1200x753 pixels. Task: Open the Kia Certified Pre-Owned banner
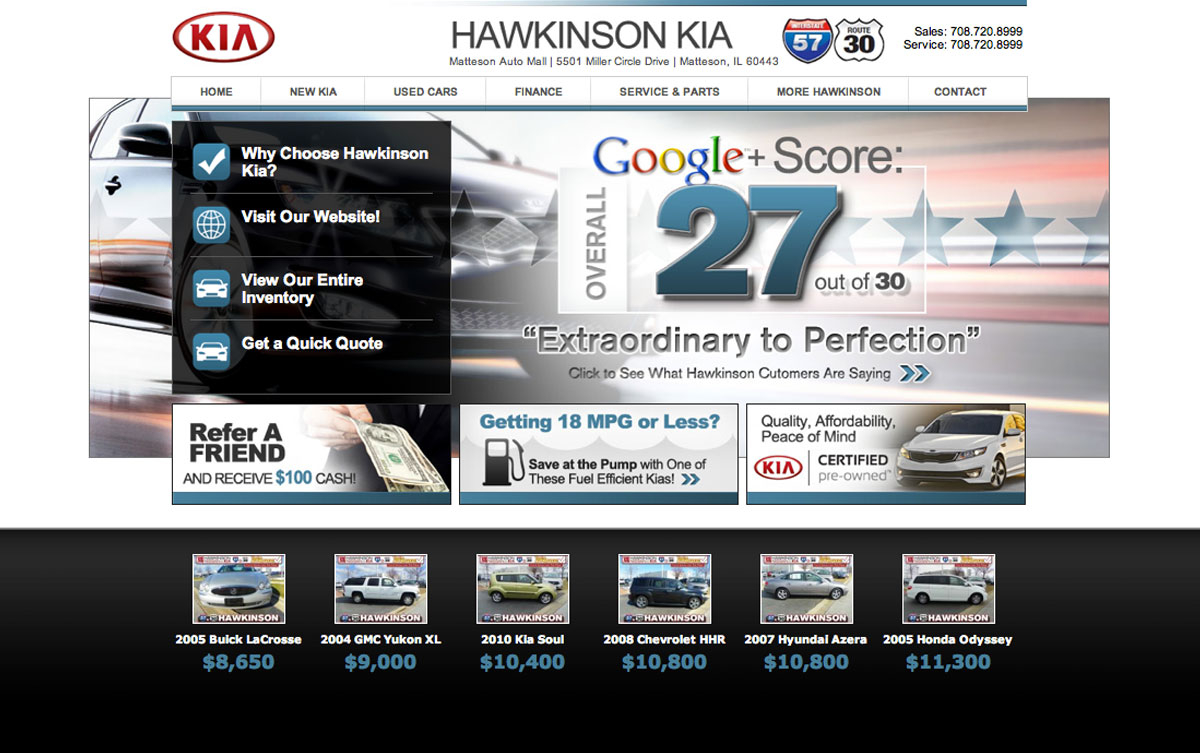(886, 454)
